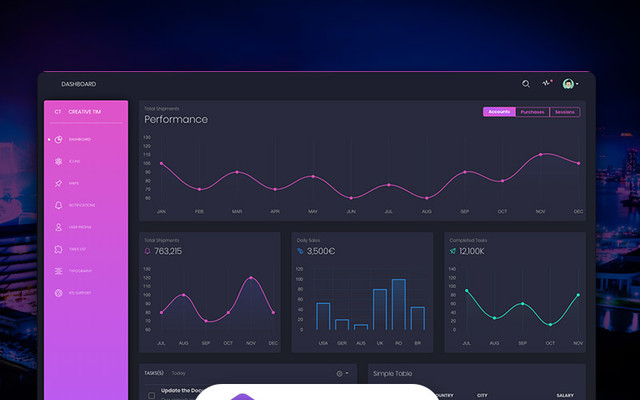Select SEP point in Completed Tasks chart

coord(522,304)
